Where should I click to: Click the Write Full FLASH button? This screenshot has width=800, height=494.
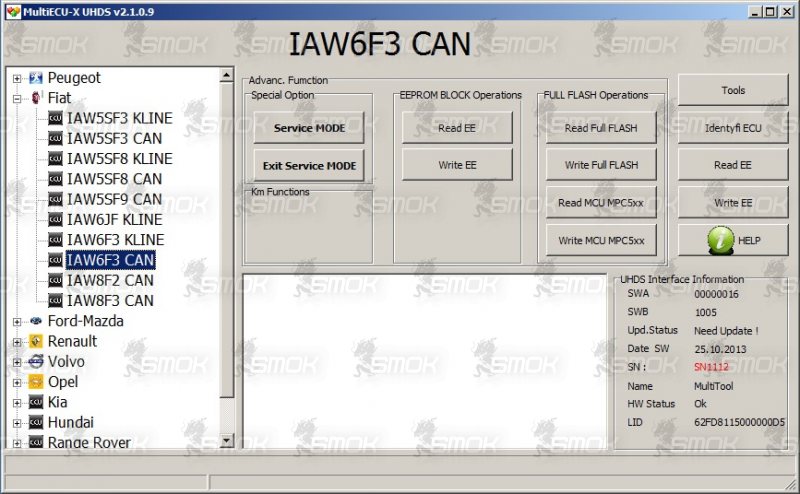pyautogui.click(x=601, y=165)
